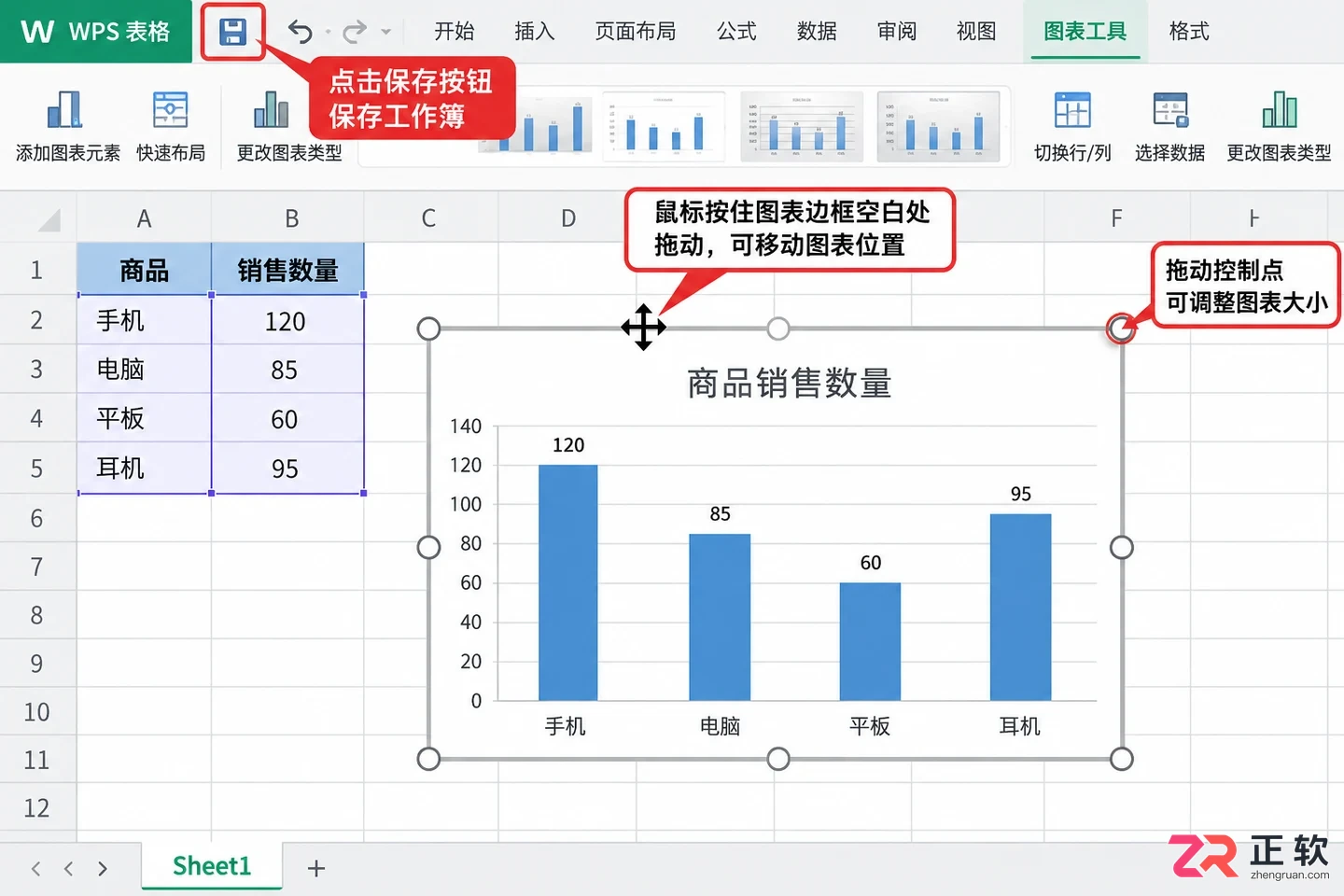Screen dimensions: 1344x896
Task: Click the 平板 bar in chart
Action: 870,641
